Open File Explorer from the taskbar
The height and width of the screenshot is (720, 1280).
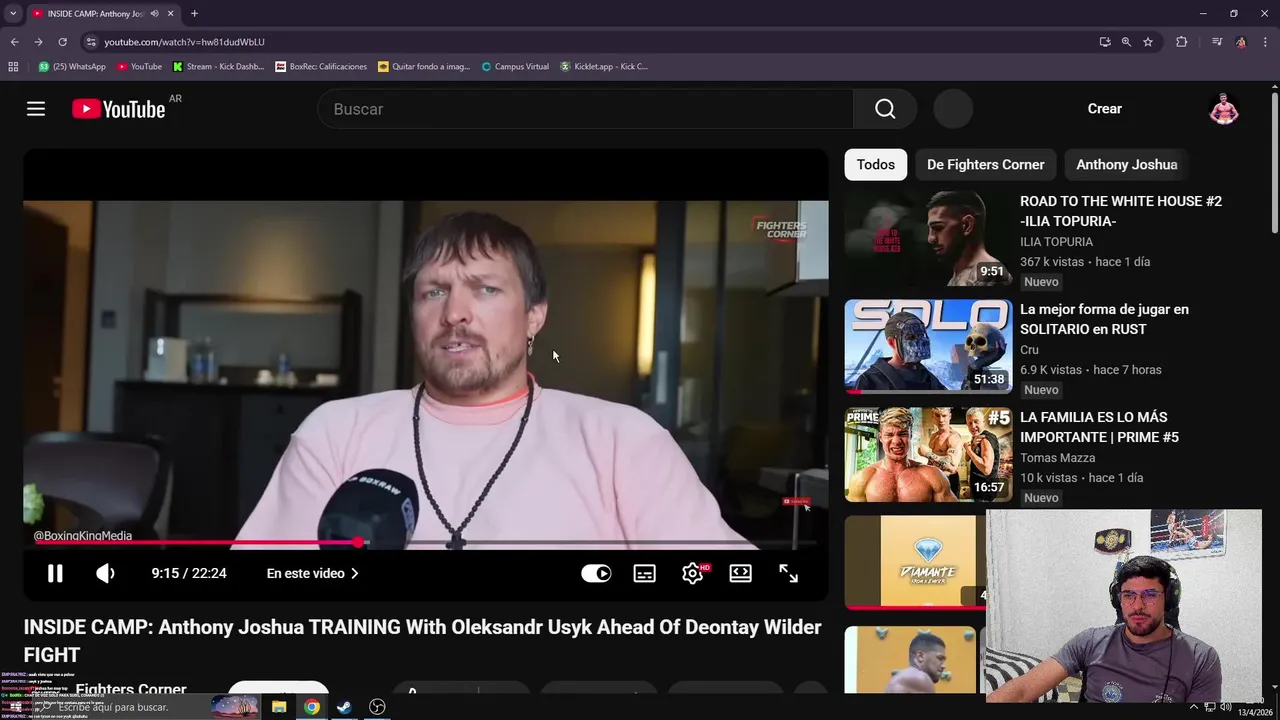(x=279, y=707)
